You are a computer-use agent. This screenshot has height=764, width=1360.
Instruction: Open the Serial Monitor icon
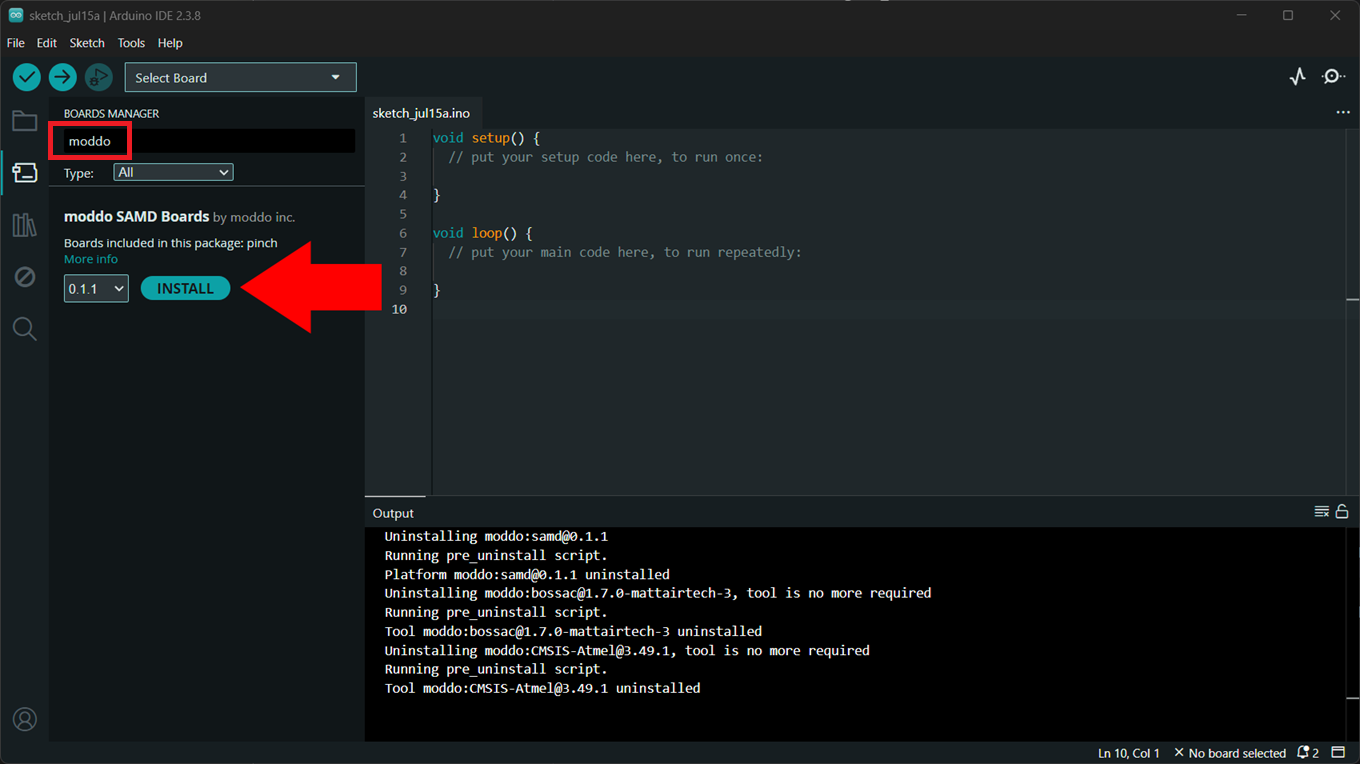point(1333,77)
